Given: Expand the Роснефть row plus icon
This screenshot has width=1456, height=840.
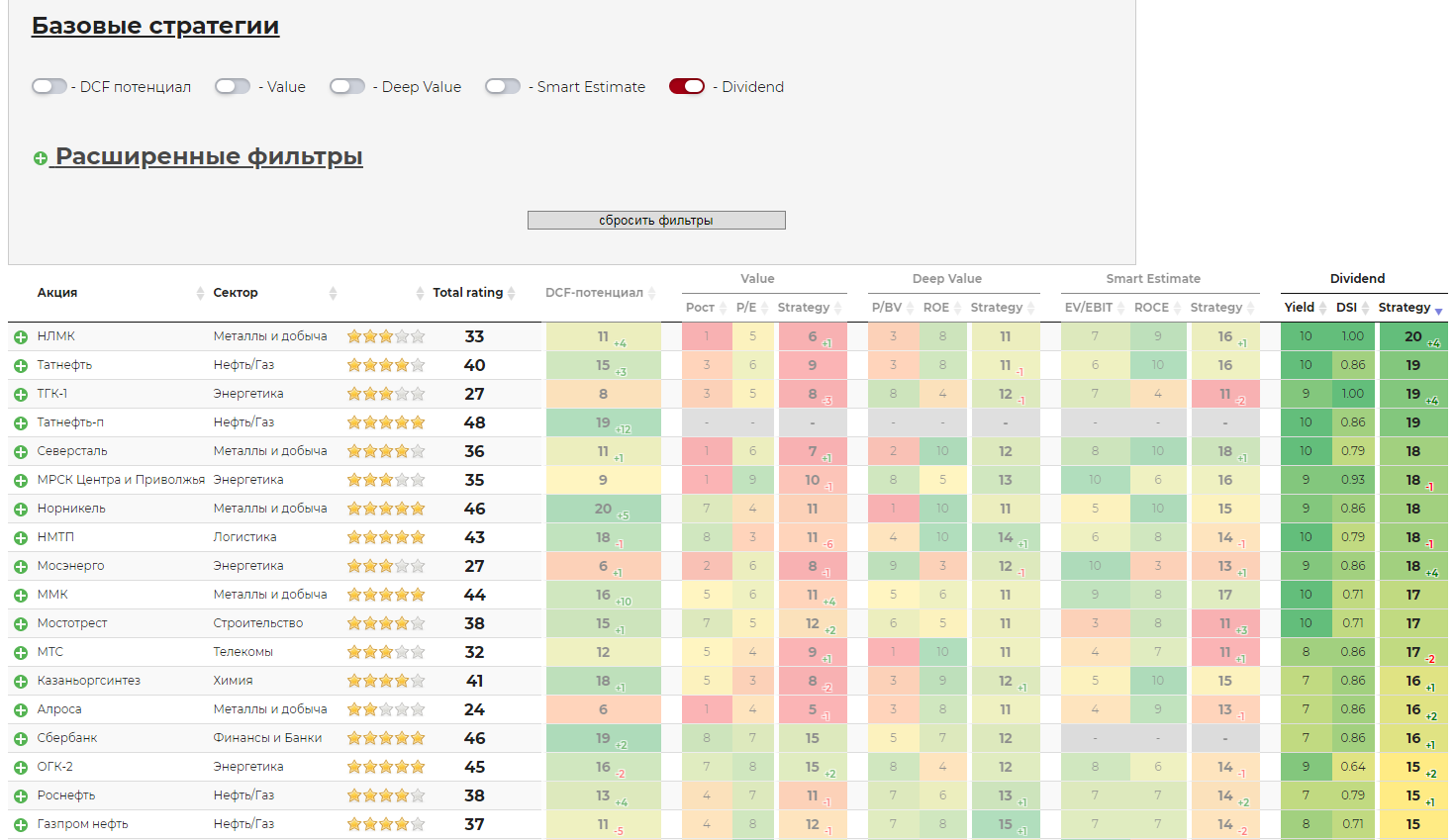Looking at the screenshot, I should tap(21, 796).
